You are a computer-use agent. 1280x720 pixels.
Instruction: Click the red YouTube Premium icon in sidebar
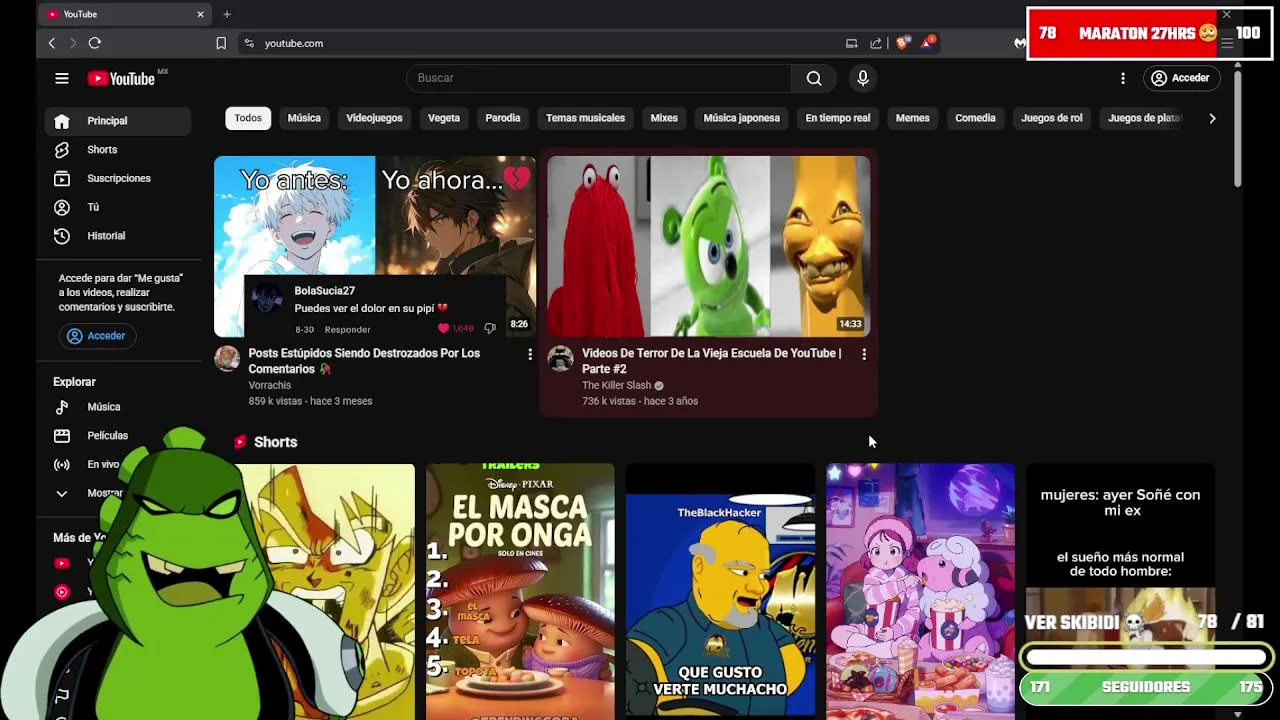(x=62, y=564)
